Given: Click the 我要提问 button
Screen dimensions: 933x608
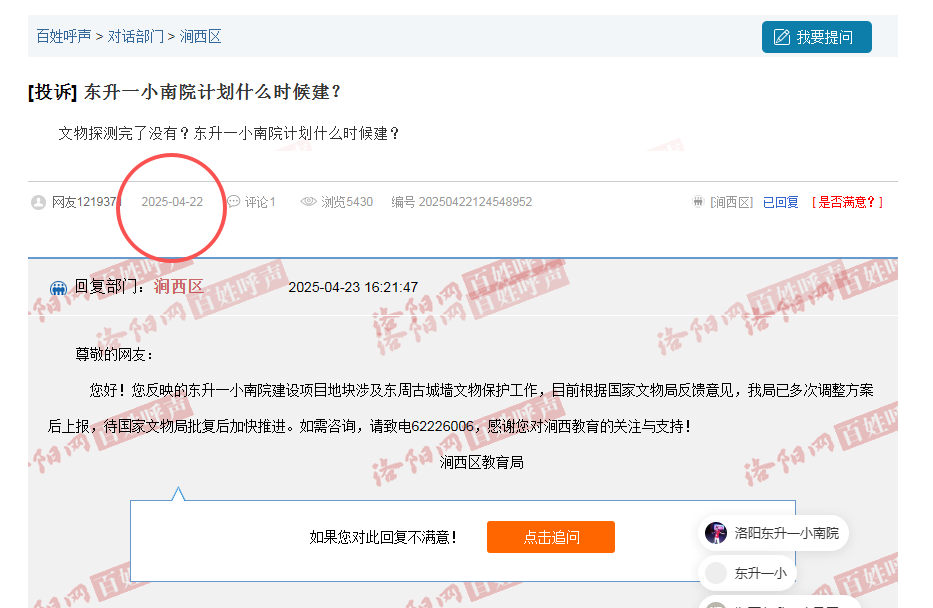Looking at the screenshot, I should coord(816,37).
